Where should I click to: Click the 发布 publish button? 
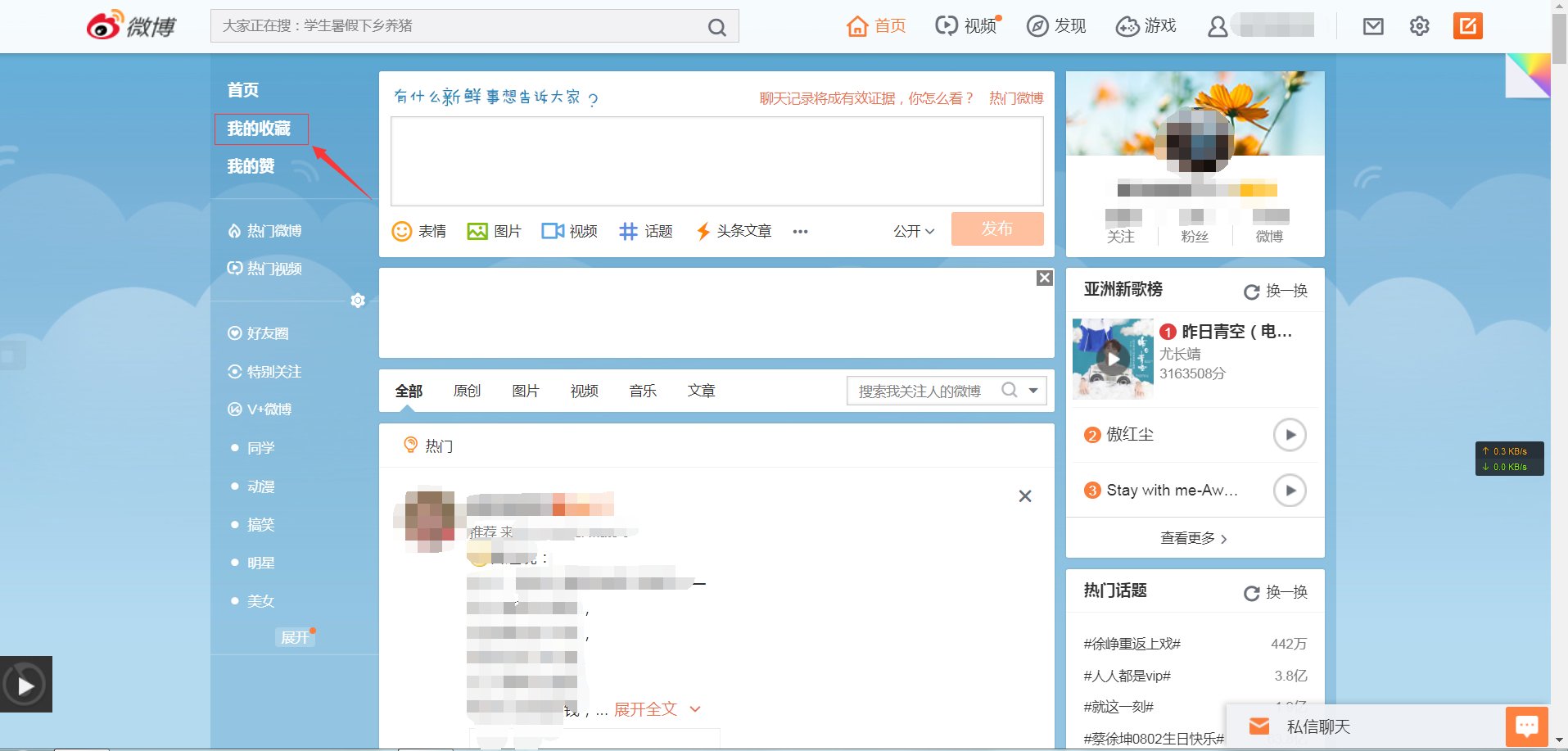click(997, 229)
